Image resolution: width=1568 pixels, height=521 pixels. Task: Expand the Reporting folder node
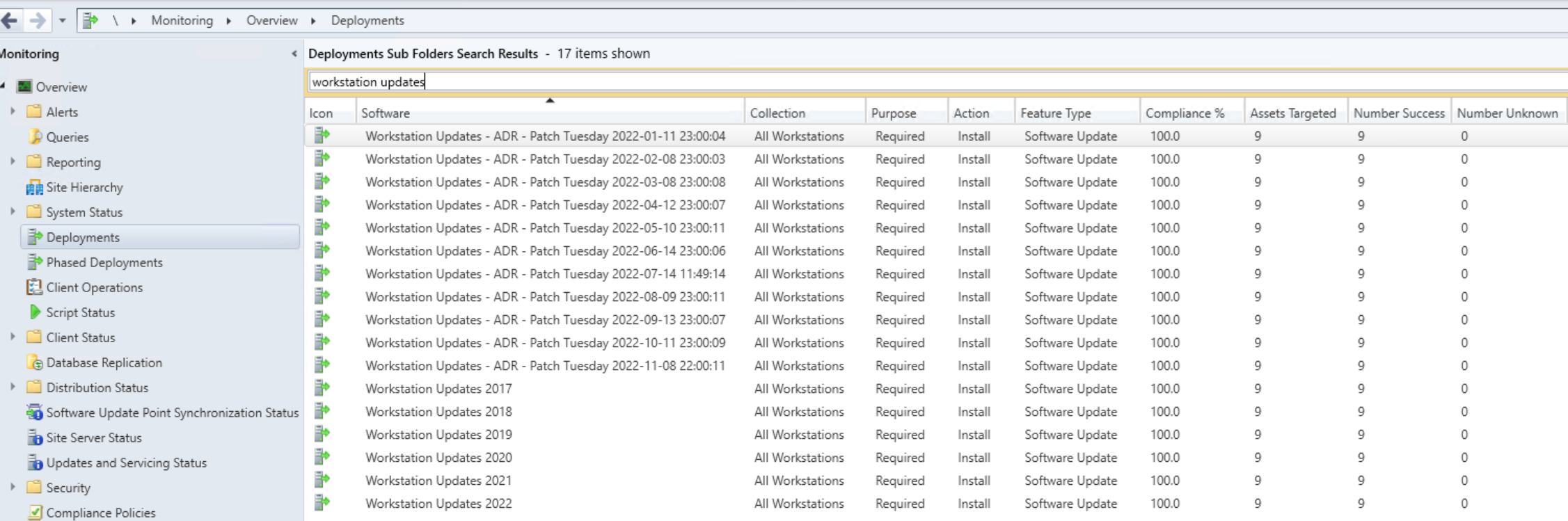13,161
